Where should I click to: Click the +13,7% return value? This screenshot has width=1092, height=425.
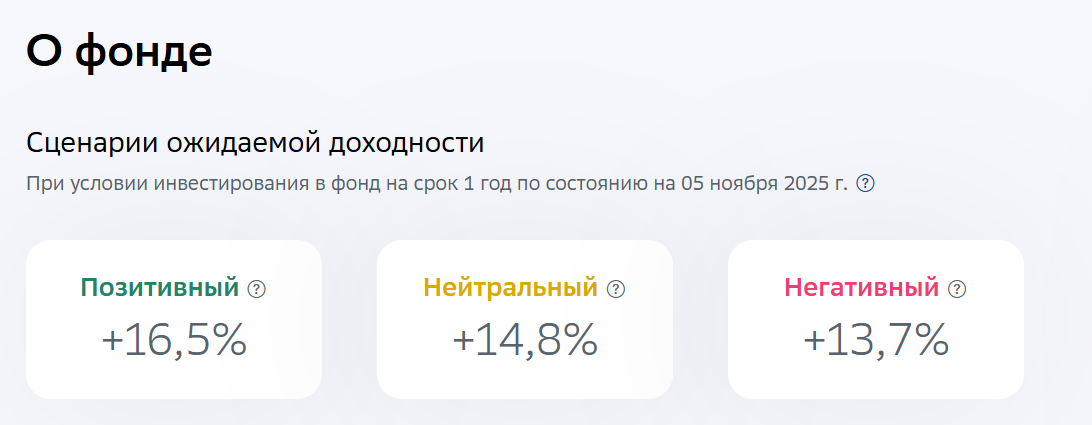coord(876,342)
